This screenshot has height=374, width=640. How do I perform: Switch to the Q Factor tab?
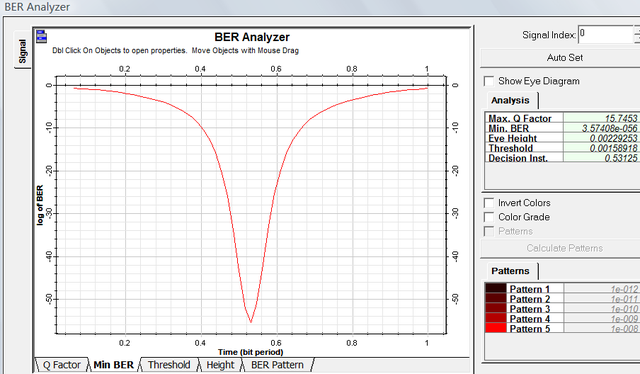(x=61, y=365)
